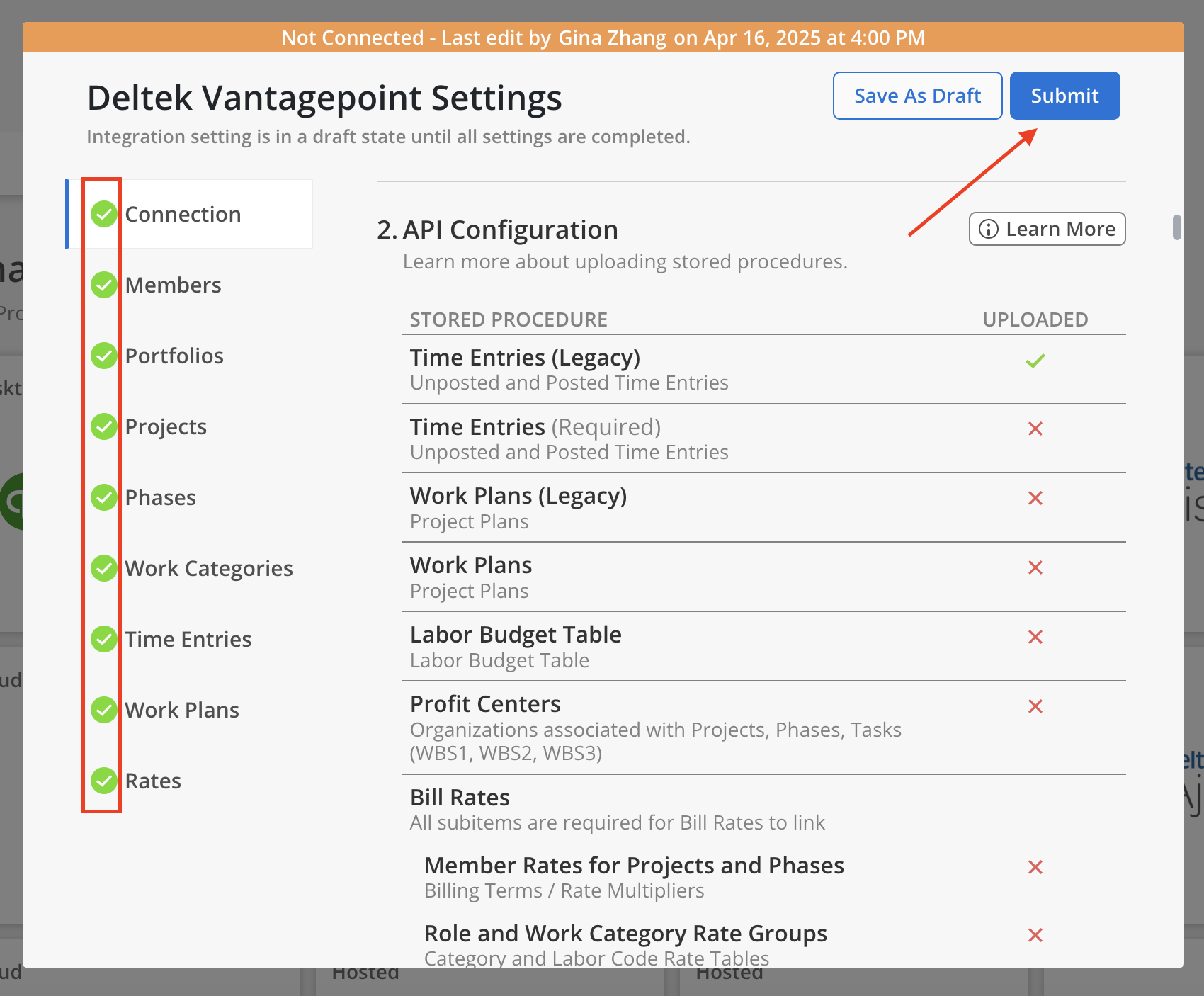Viewport: 1204px width, 996px height.
Task: Click uploaded checkmark for Time Entries (Legacy)
Action: coord(1035,361)
